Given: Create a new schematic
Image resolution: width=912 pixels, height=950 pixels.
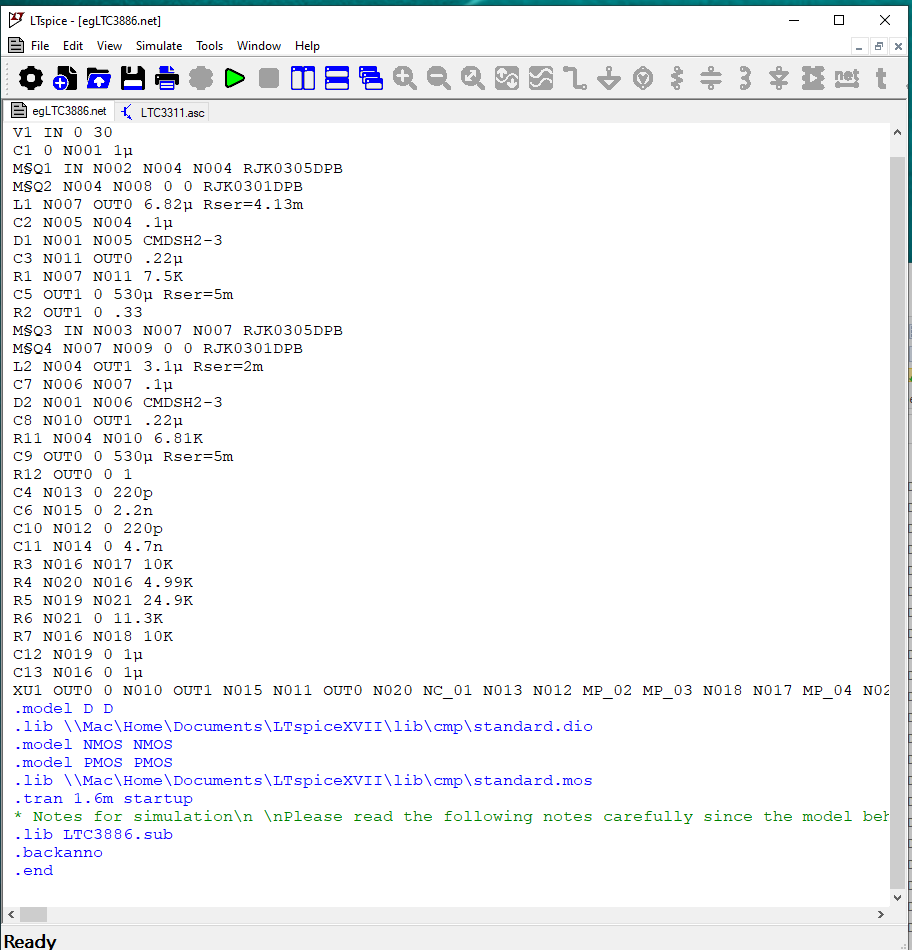Looking at the screenshot, I should tap(65, 78).
